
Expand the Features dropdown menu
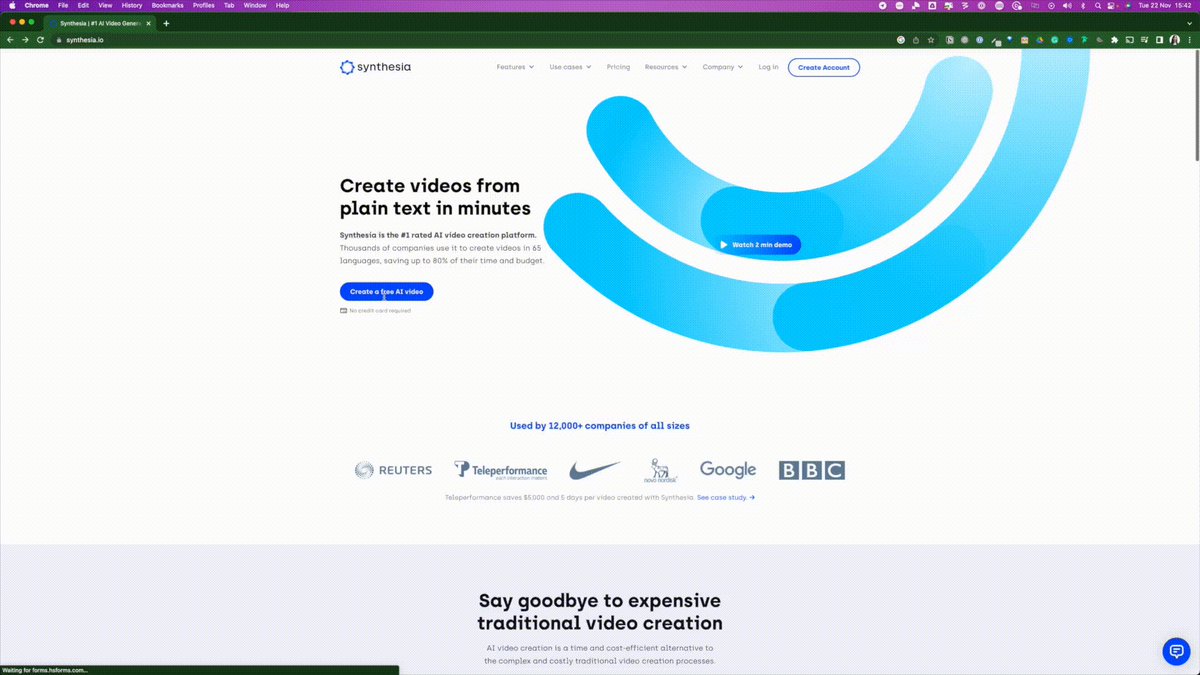[x=515, y=67]
